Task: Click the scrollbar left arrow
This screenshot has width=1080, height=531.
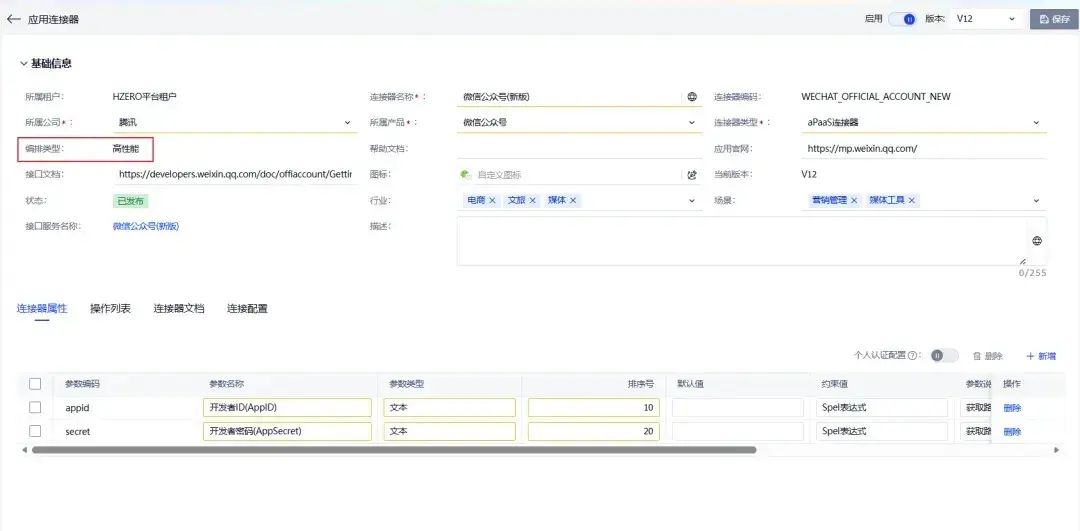Action: pyautogui.click(x=25, y=450)
